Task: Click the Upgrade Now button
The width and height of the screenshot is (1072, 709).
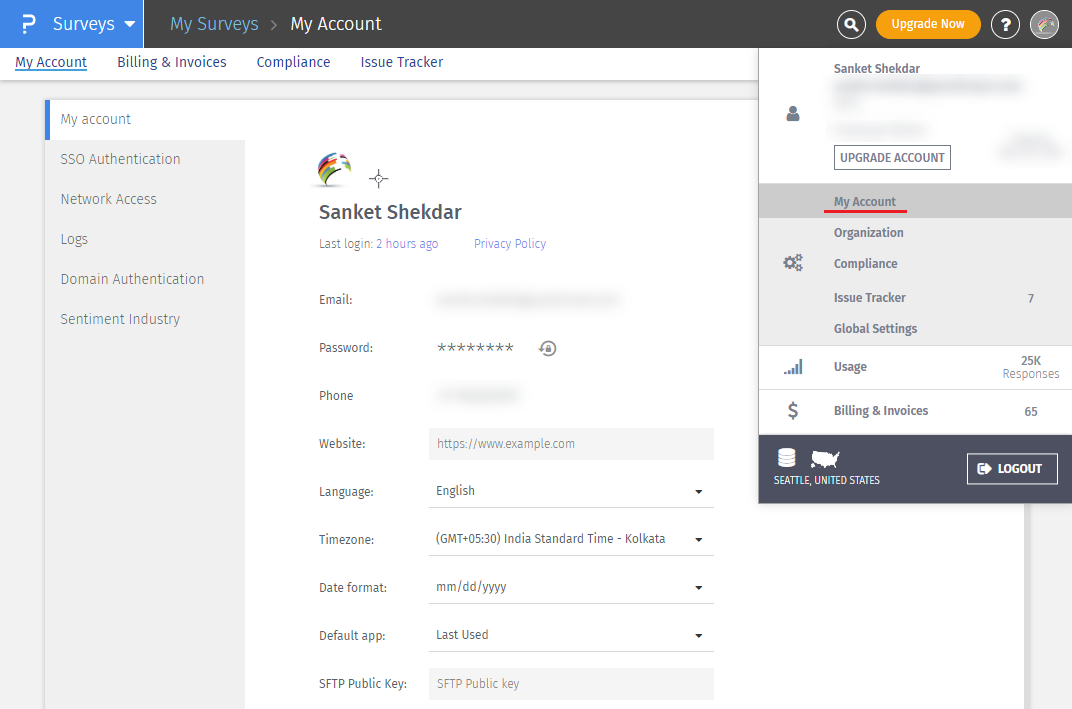Action: tap(928, 25)
